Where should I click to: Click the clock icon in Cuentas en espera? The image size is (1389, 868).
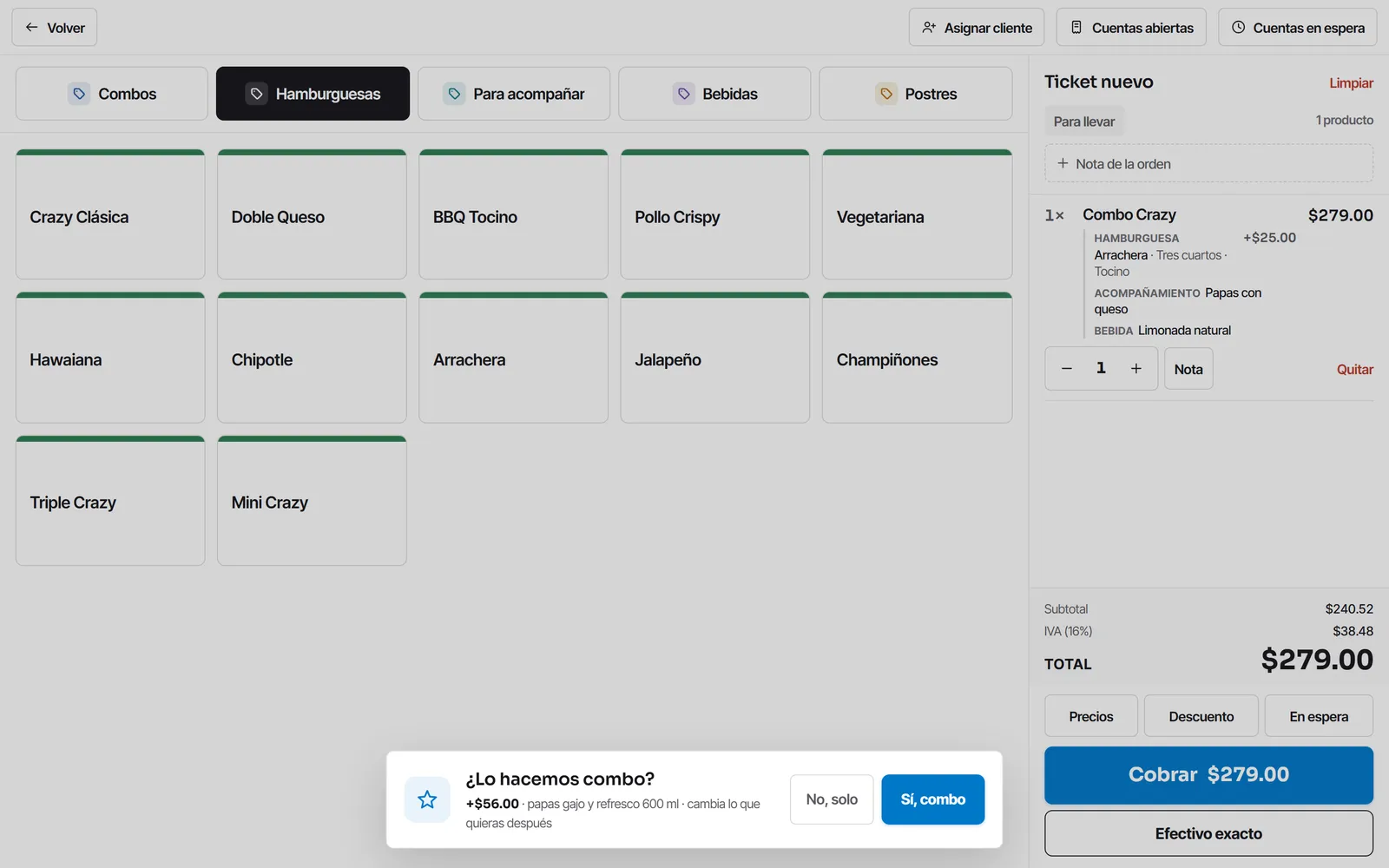pos(1238,28)
